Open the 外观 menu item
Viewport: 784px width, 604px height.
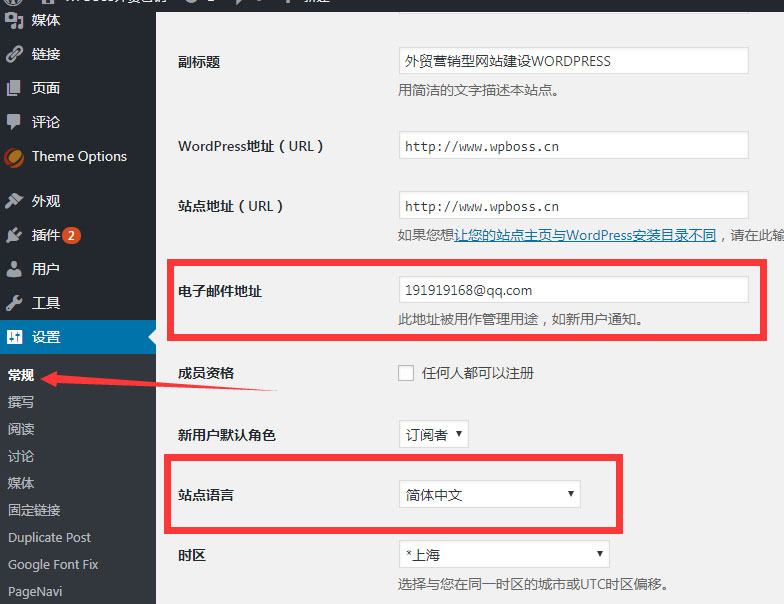(x=46, y=200)
